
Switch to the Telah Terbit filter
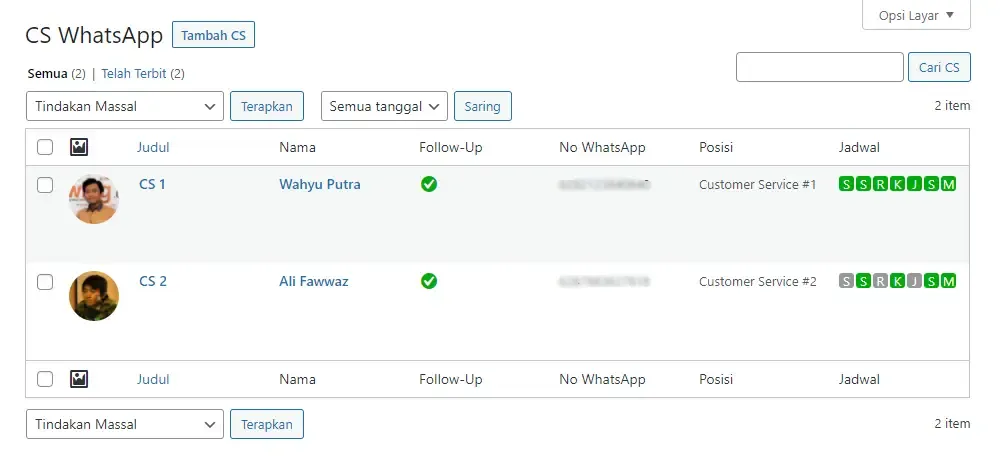(134, 73)
